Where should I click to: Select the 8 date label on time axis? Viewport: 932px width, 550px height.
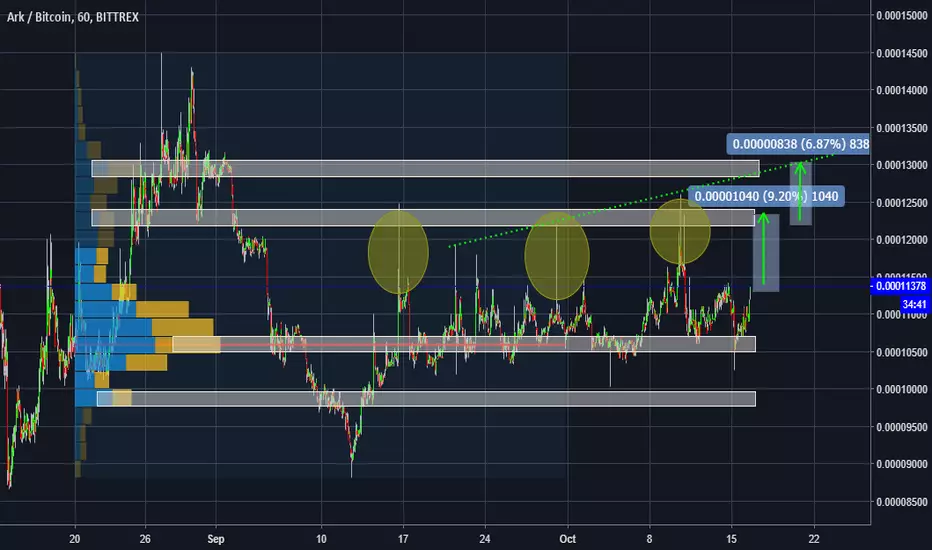(649, 539)
